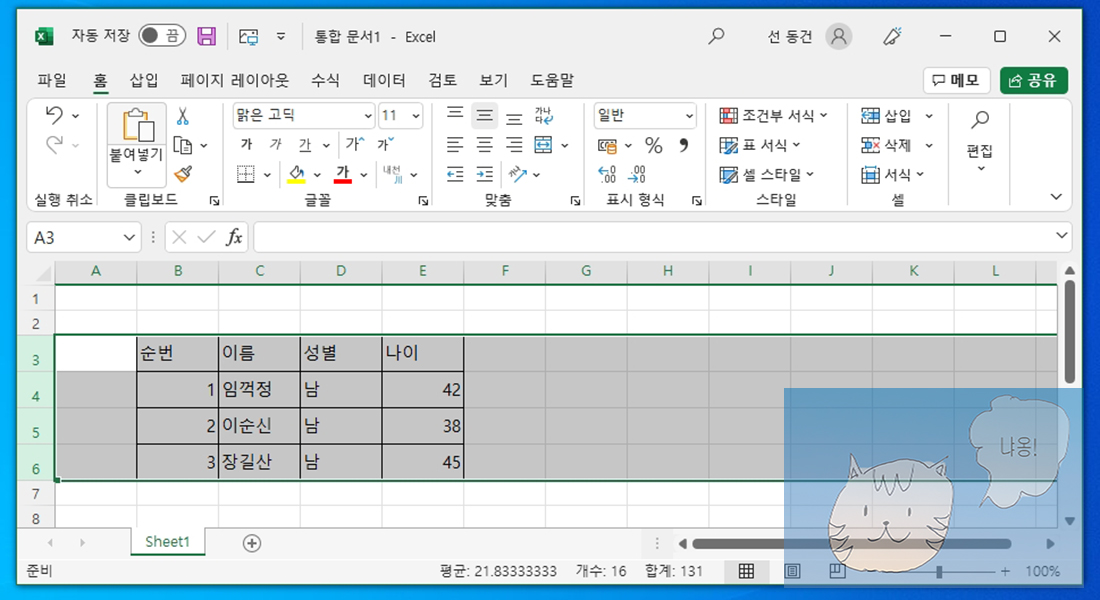
Task: Open the 보기 tab
Action: point(493,80)
